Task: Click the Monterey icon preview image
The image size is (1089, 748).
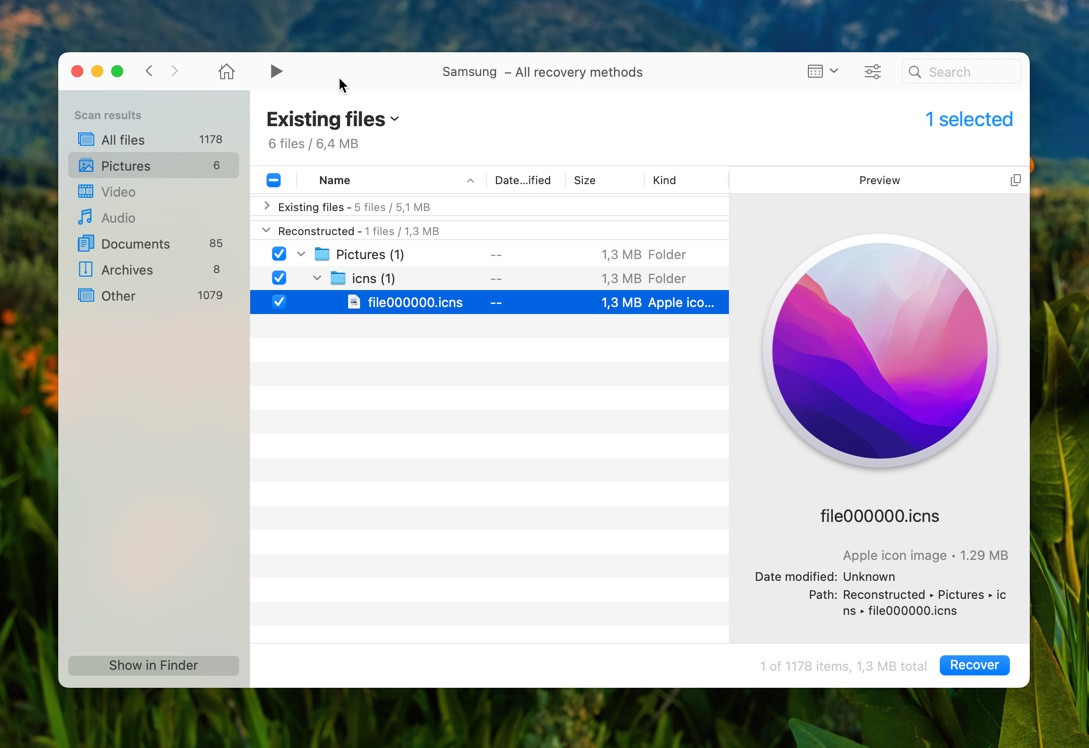Action: point(879,351)
